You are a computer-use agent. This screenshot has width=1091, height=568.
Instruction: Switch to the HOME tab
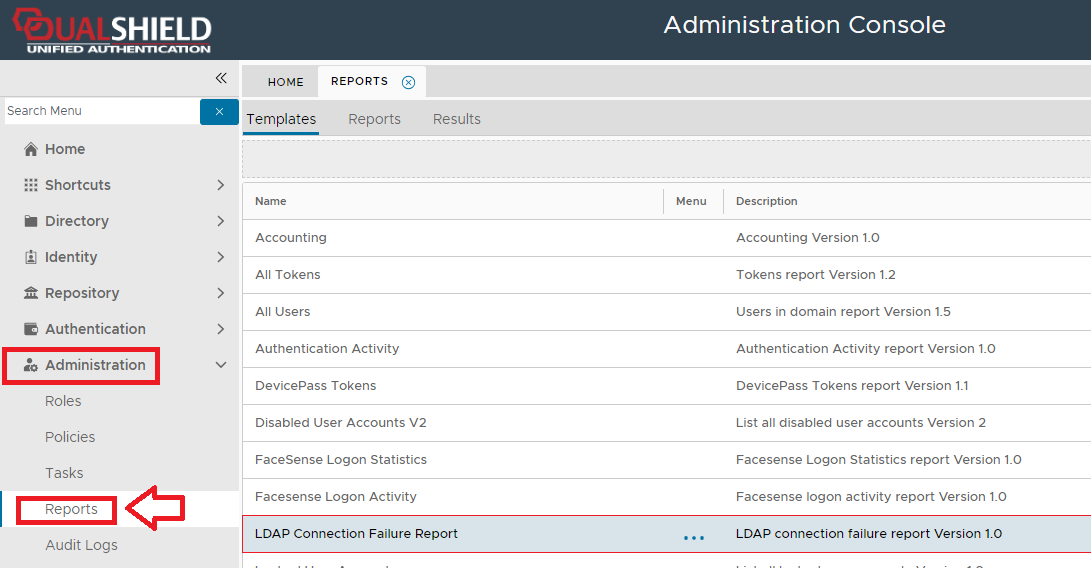pyautogui.click(x=285, y=82)
